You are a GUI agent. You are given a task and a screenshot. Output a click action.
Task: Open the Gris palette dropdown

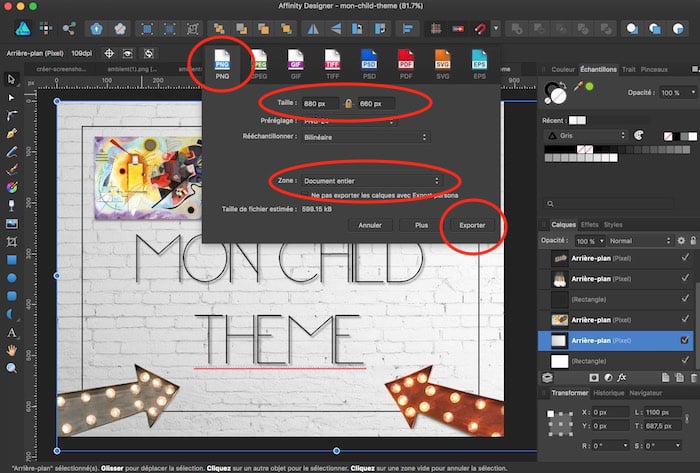tap(585, 136)
